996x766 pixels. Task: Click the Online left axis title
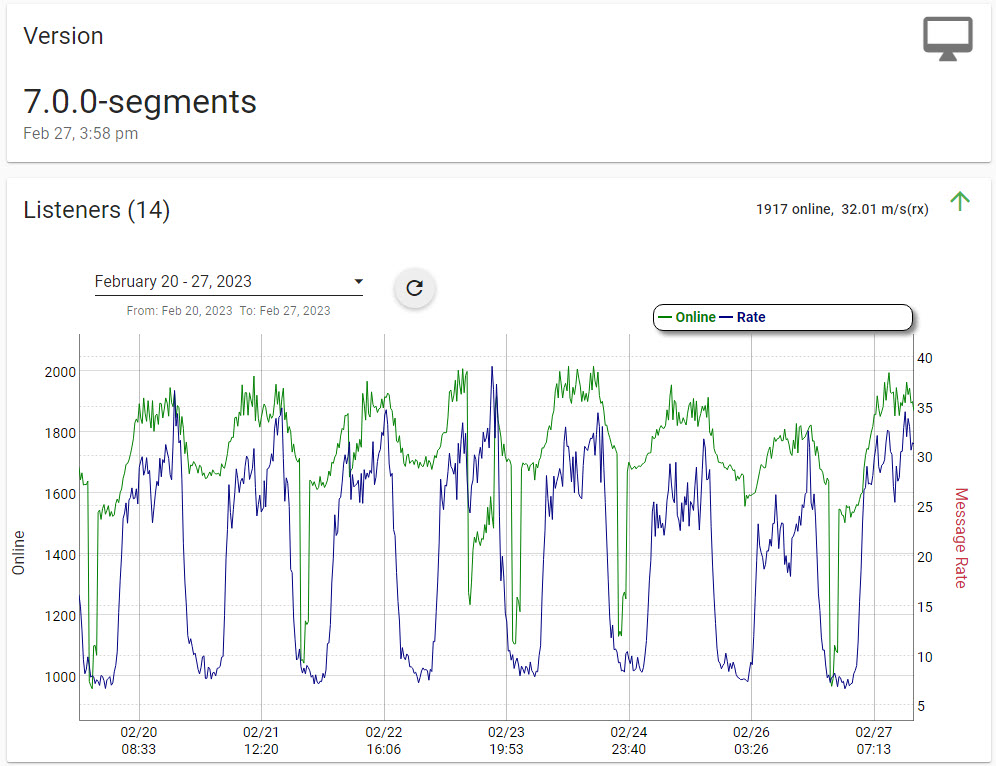coord(18,552)
